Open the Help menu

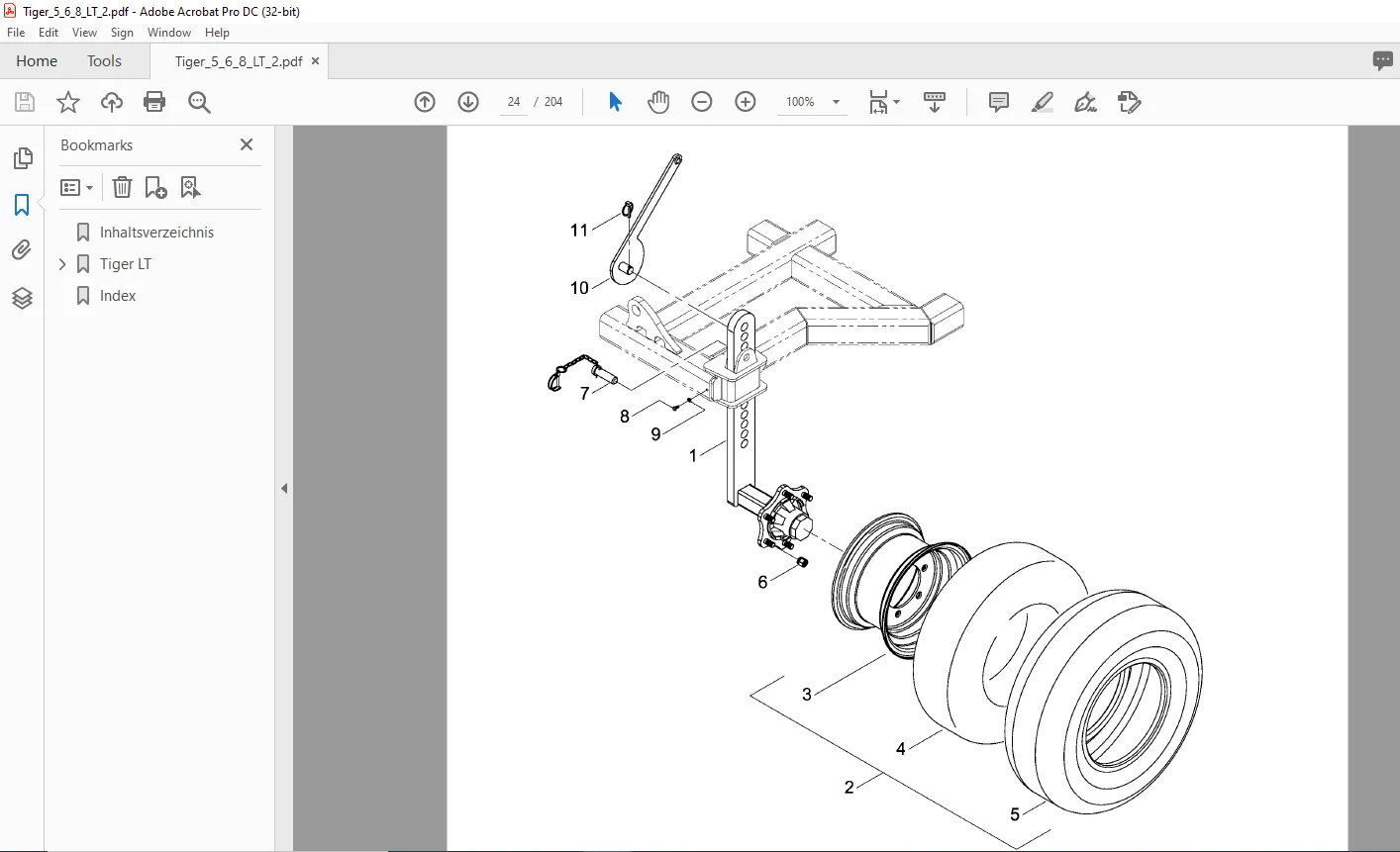coord(217,33)
